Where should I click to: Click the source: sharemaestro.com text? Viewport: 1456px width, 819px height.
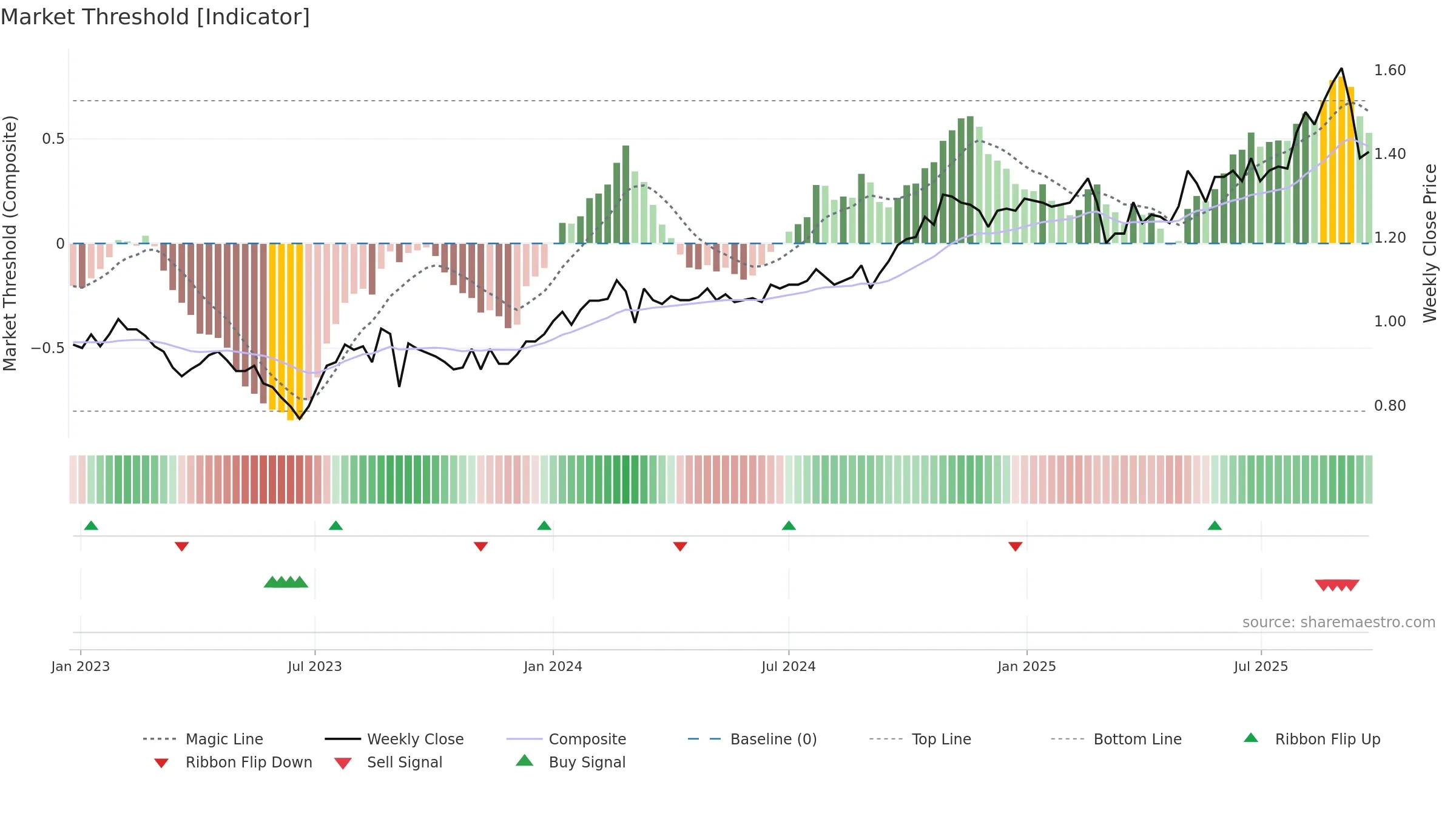point(1339,622)
